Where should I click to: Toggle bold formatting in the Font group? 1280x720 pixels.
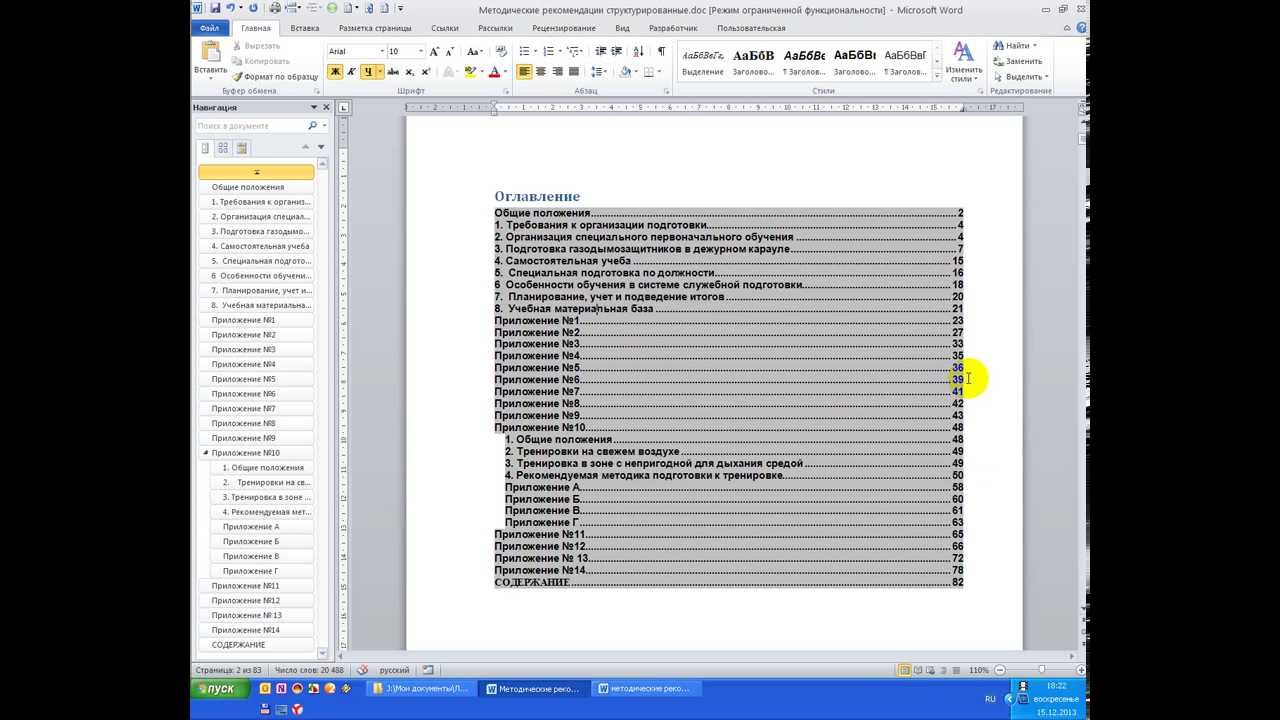point(333,73)
